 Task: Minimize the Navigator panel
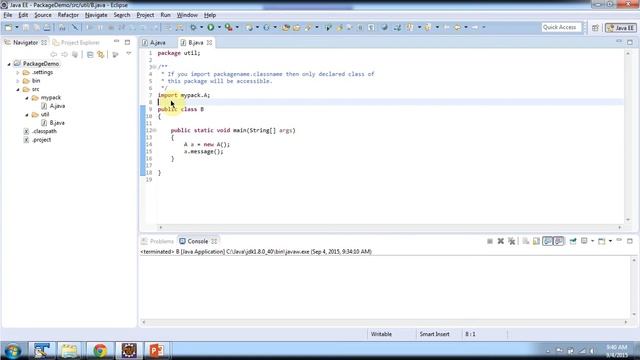tap(117, 42)
